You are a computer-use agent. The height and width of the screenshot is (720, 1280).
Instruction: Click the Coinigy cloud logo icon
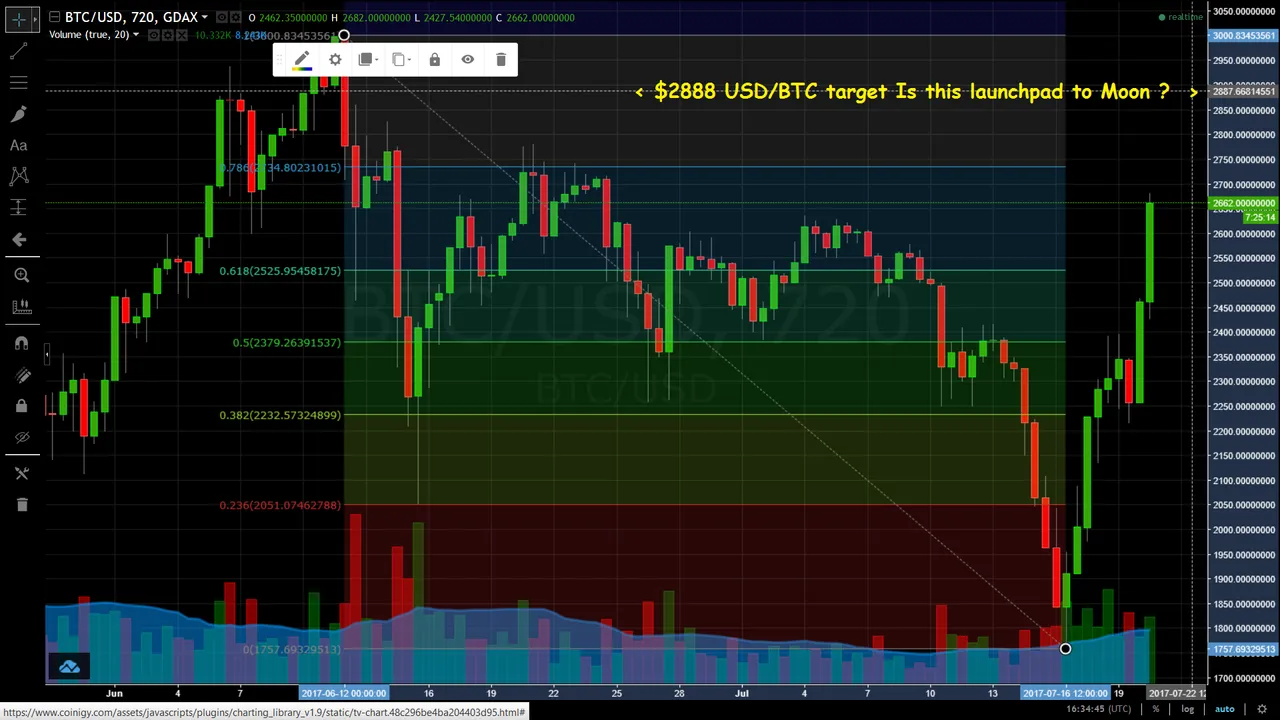coord(69,666)
